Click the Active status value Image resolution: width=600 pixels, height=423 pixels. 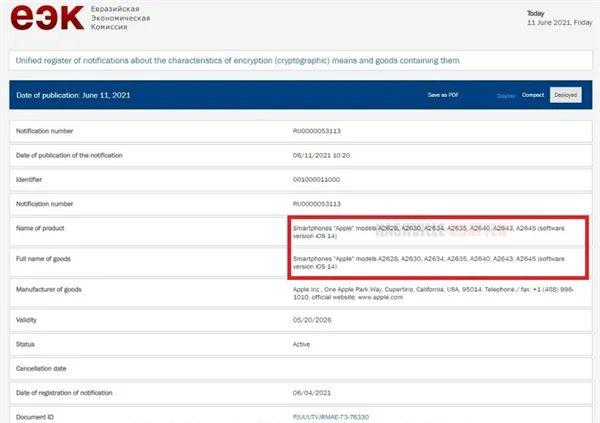(x=302, y=344)
